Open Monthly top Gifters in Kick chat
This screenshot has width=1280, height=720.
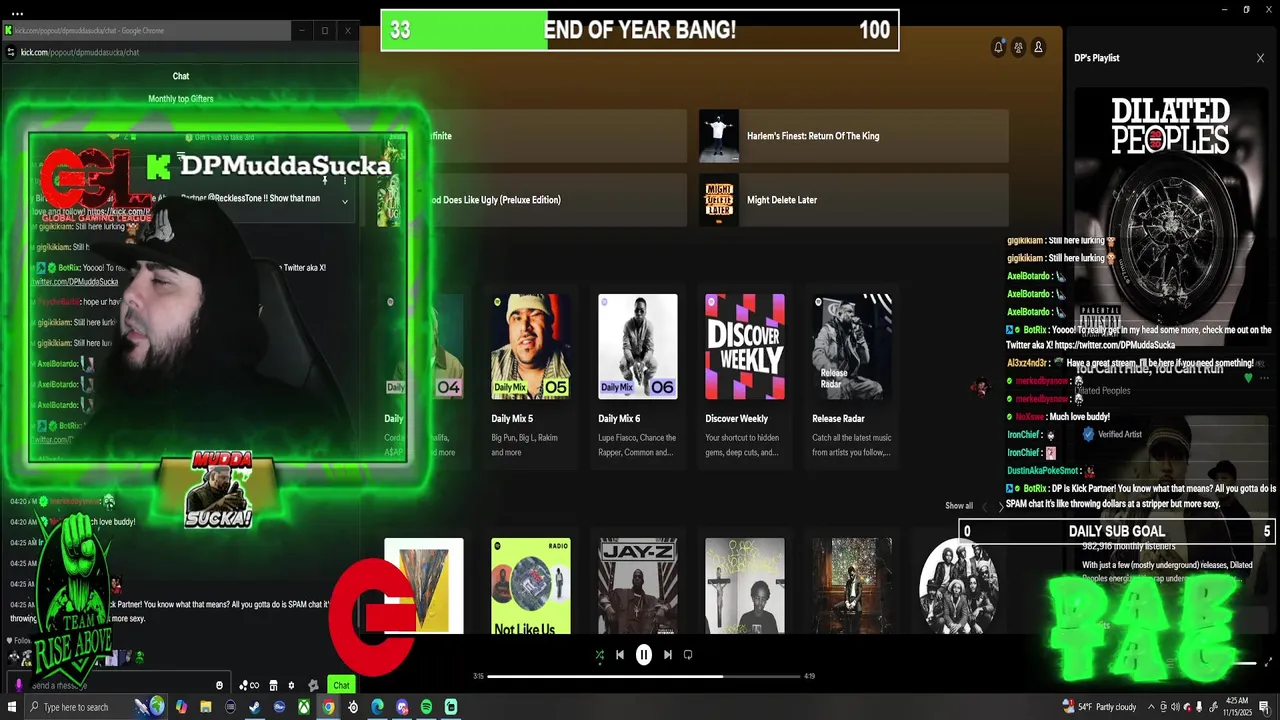(181, 99)
